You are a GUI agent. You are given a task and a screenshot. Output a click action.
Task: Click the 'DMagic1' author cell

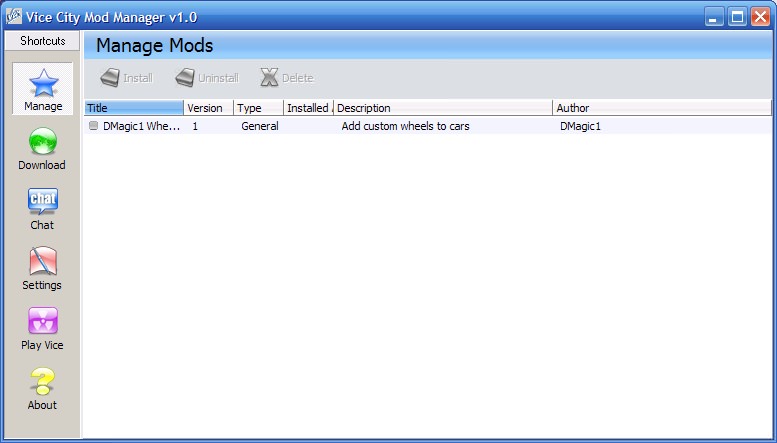coord(580,126)
